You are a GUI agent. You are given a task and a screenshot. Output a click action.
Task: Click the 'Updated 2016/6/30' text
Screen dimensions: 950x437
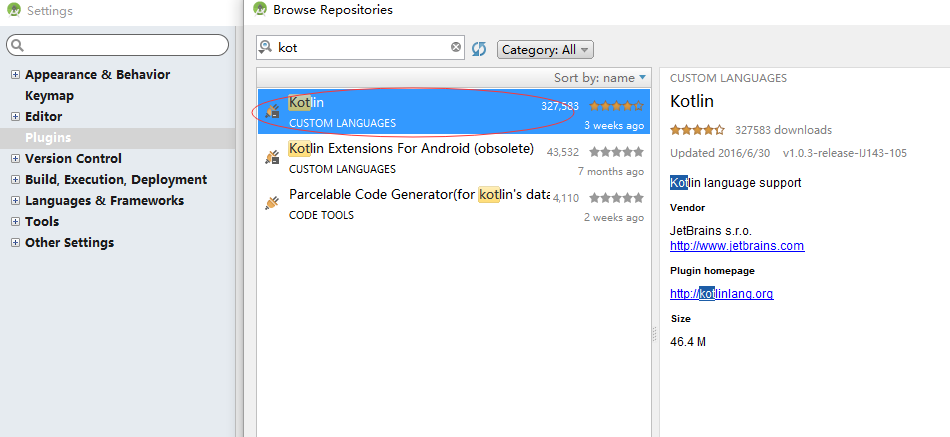click(x=720, y=153)
